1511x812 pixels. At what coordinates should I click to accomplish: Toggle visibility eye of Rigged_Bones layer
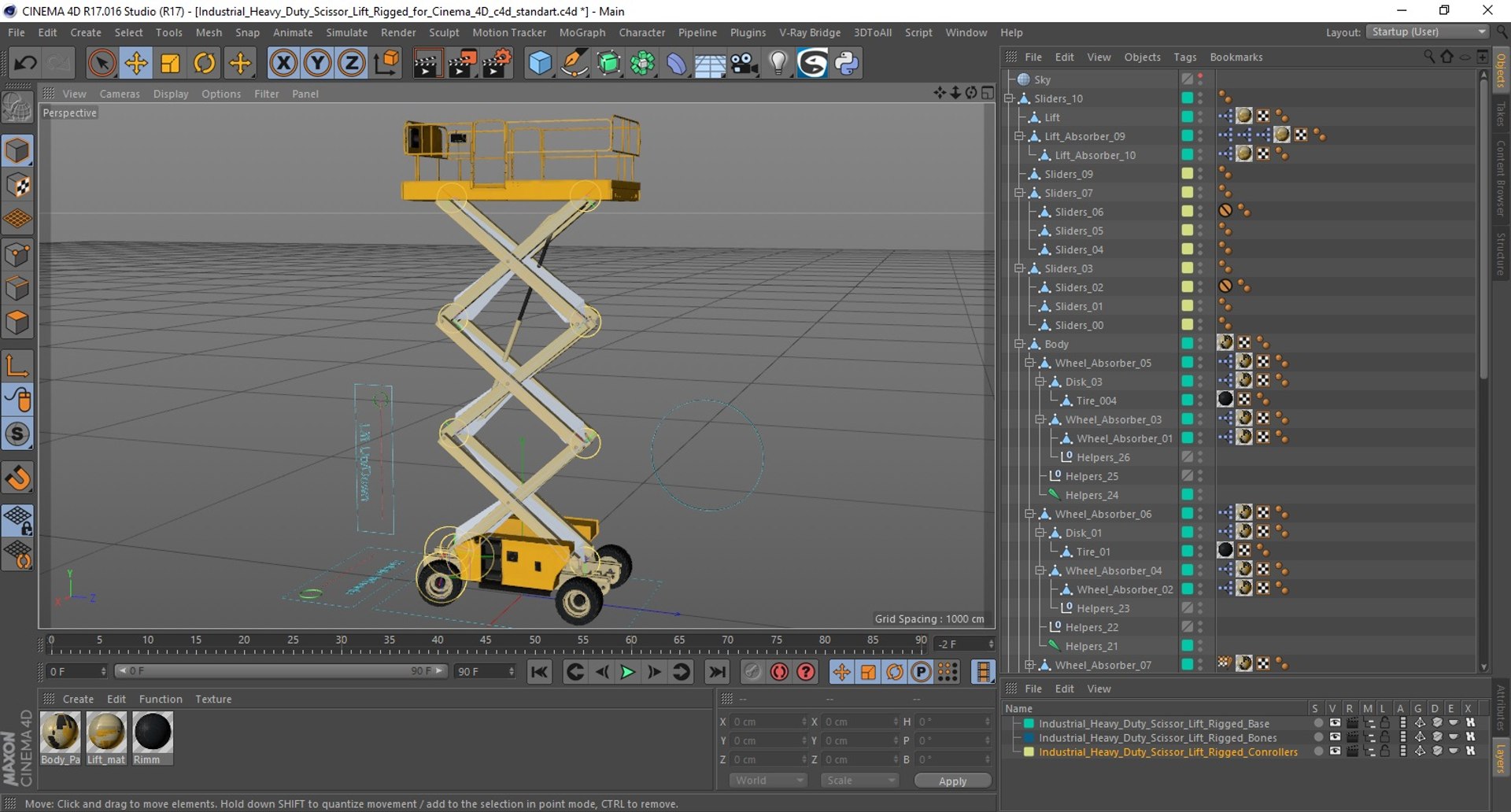pyautogui.click(x=1335, y=737)
